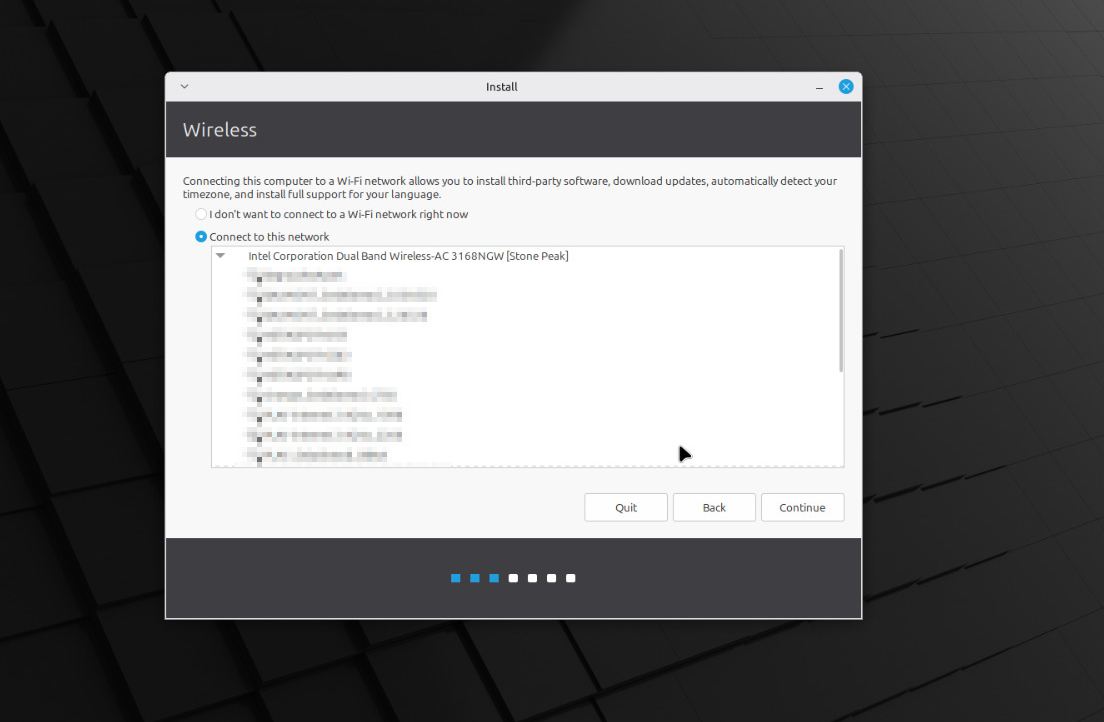Screen dimensions: 1104x722
Task: Select "I don't want to connect" radio option
Action: (x=201, y=214)
